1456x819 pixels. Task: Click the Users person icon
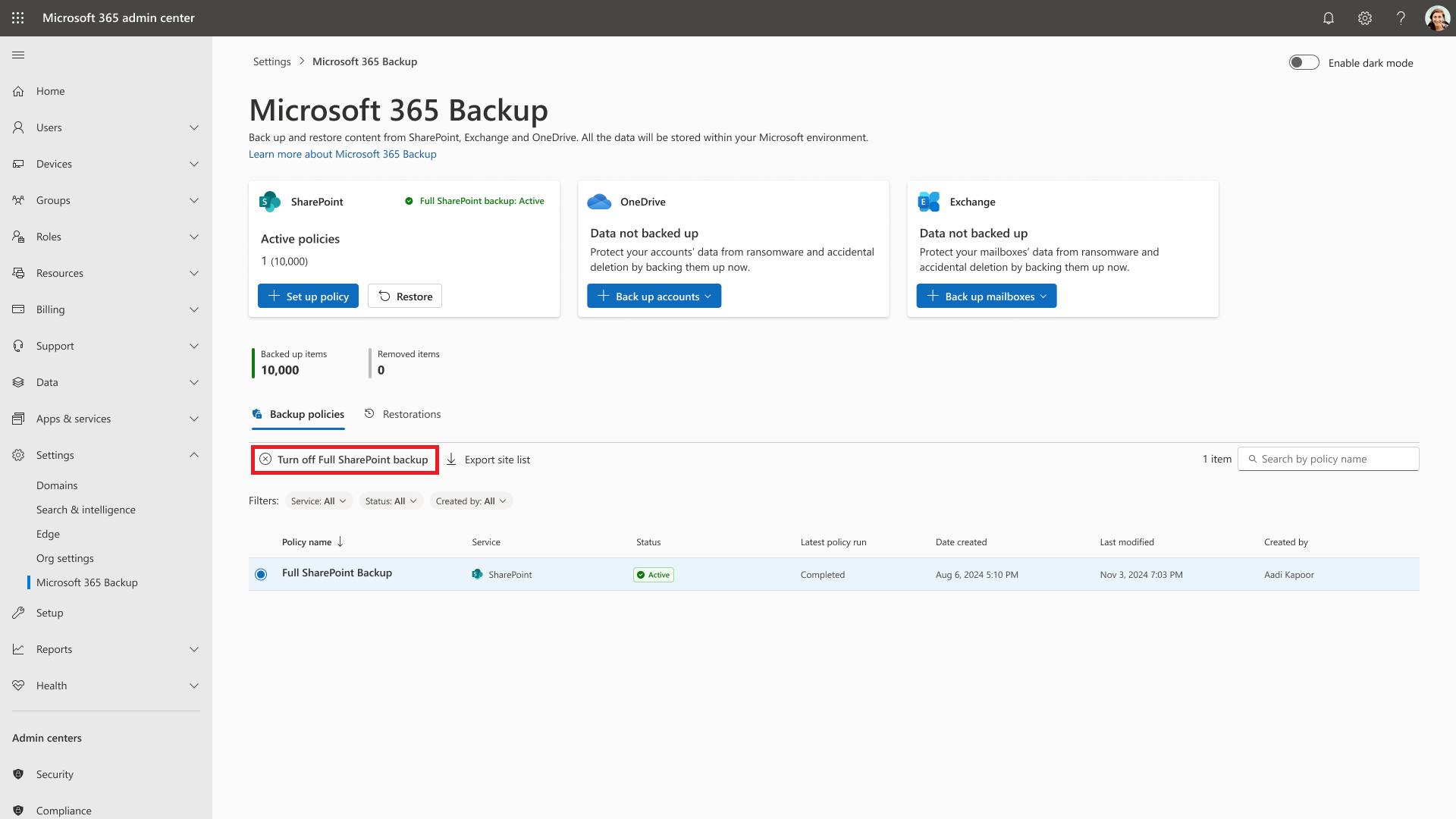coord(18,127)
